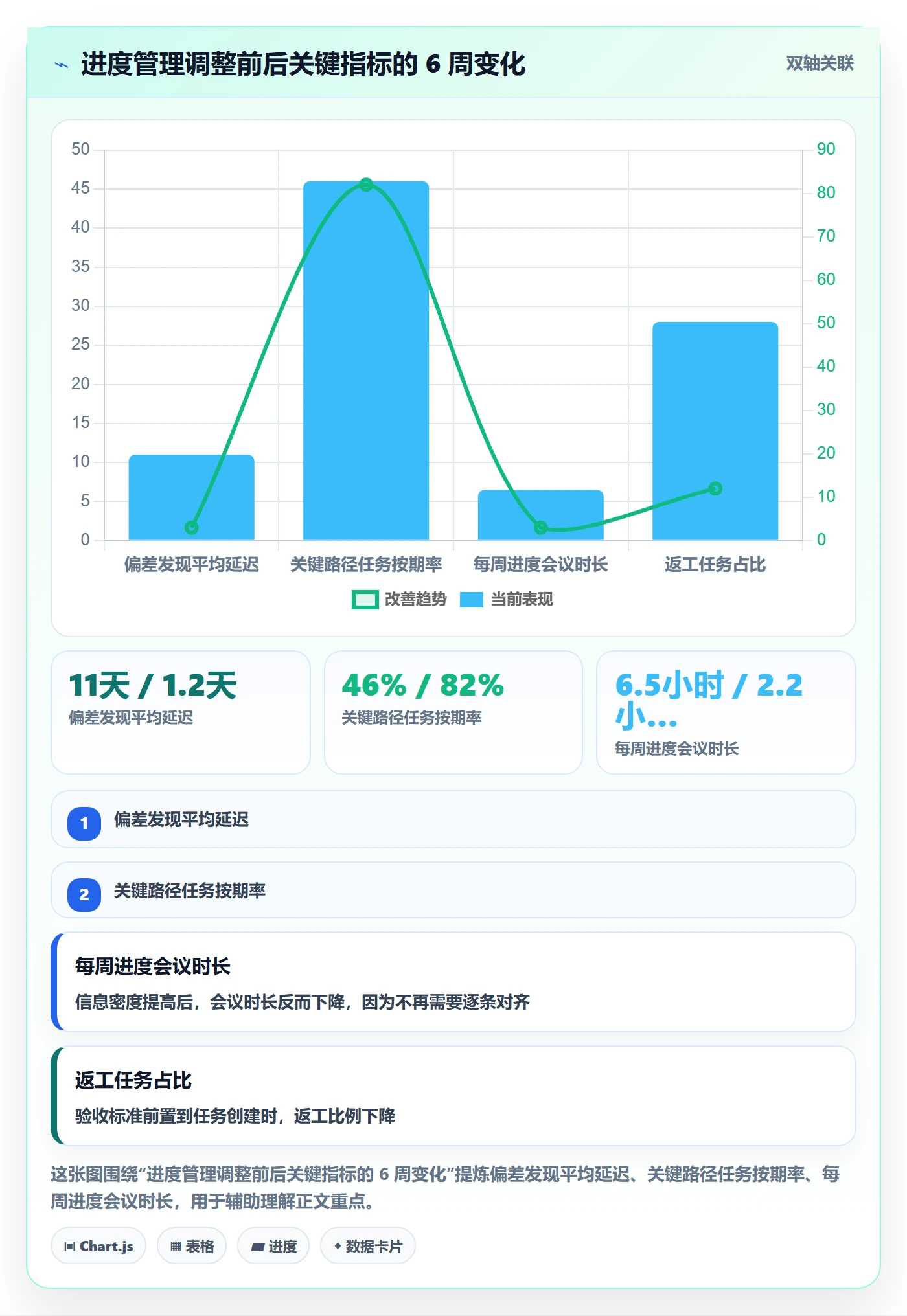
Task: Click the 双轴关联 badge in the header
Action: click(820, 63)
